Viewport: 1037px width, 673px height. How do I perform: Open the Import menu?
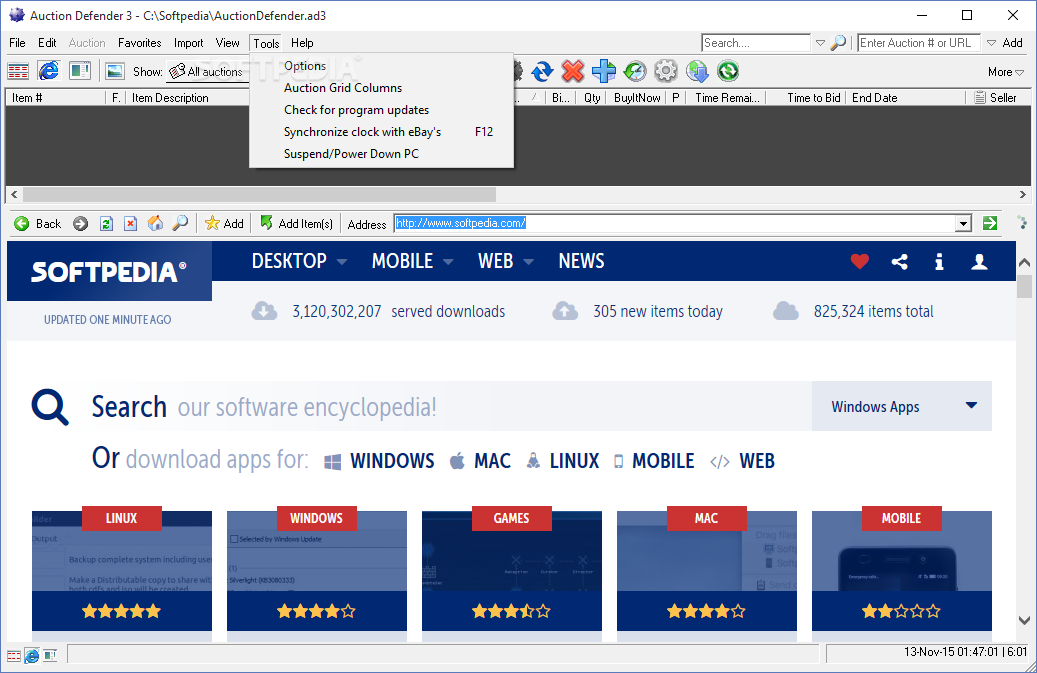(188, 43)
